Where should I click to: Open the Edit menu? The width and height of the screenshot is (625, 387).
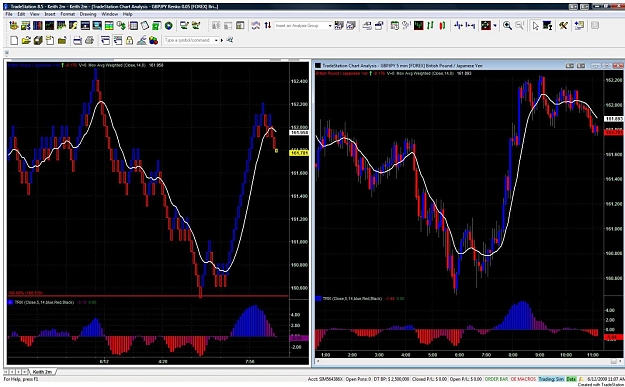[x=21, y=14]
